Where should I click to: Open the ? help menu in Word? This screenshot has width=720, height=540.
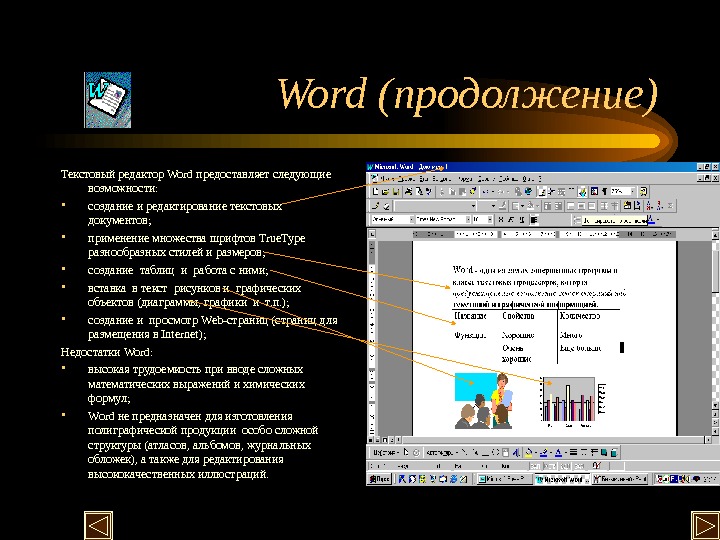(x=540, y=179)
